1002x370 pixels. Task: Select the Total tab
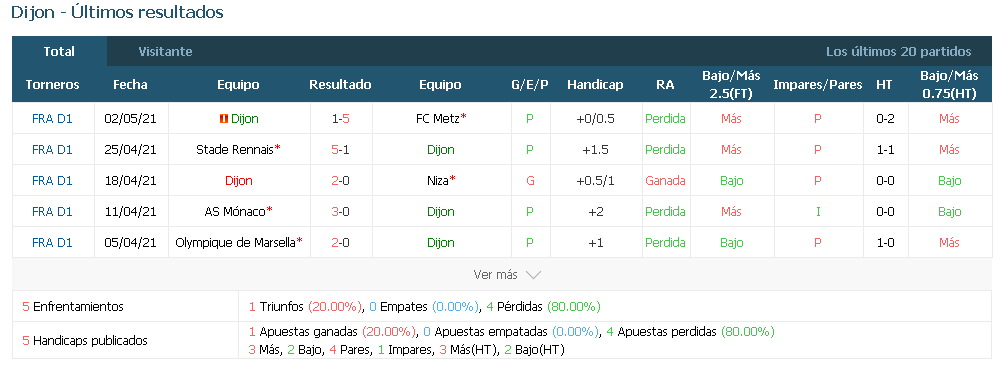click(59, 52)
